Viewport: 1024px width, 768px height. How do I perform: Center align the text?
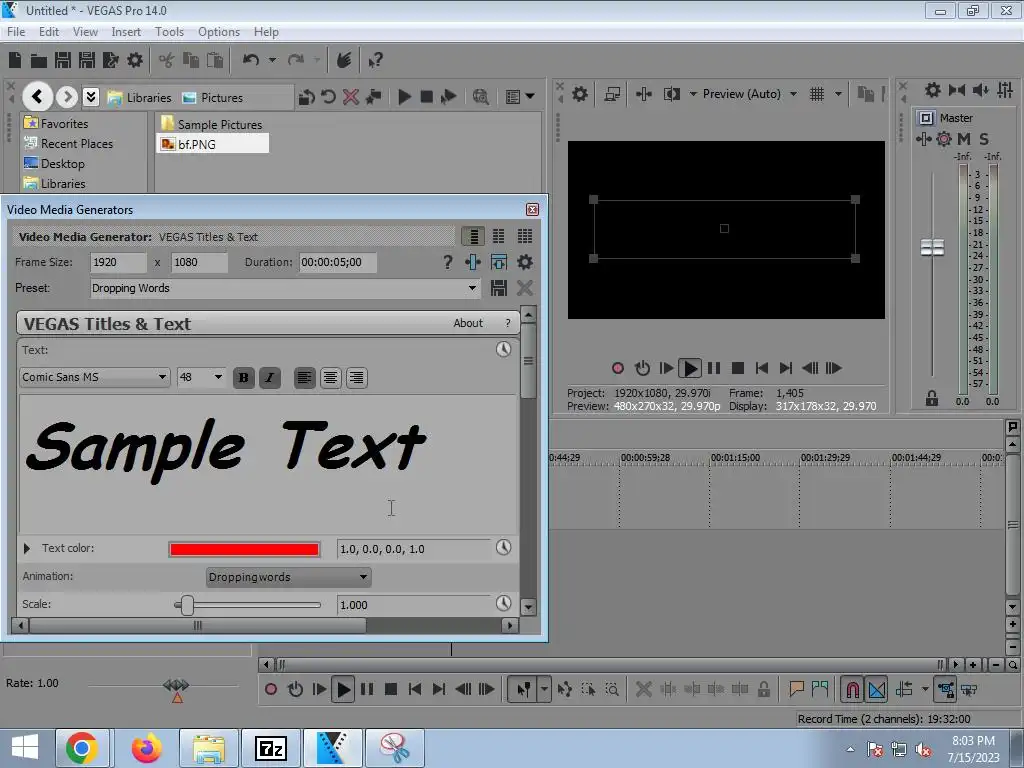click(x=330, y=377)
